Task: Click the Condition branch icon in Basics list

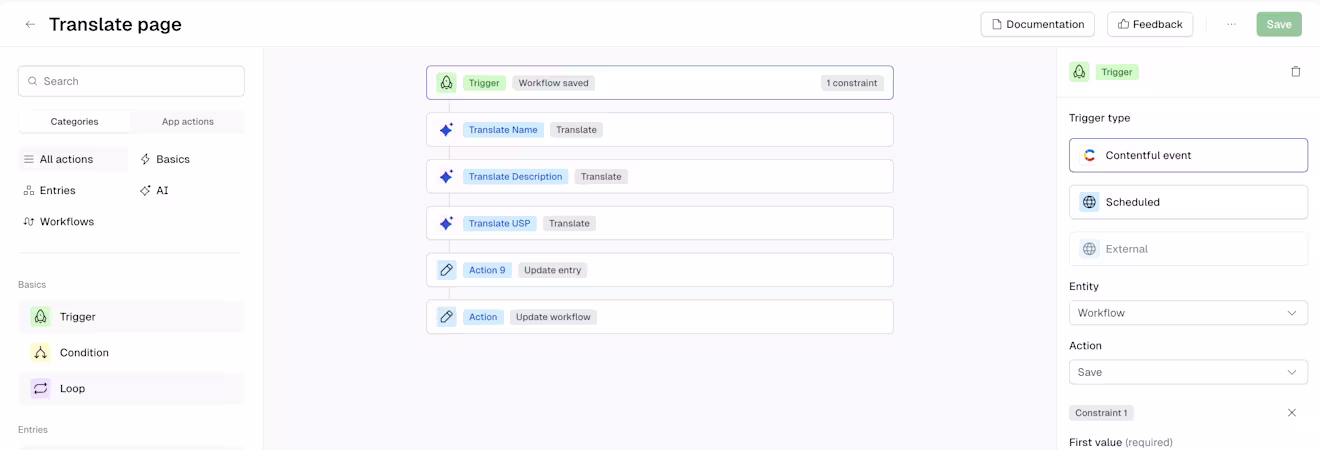Action: 40,353
